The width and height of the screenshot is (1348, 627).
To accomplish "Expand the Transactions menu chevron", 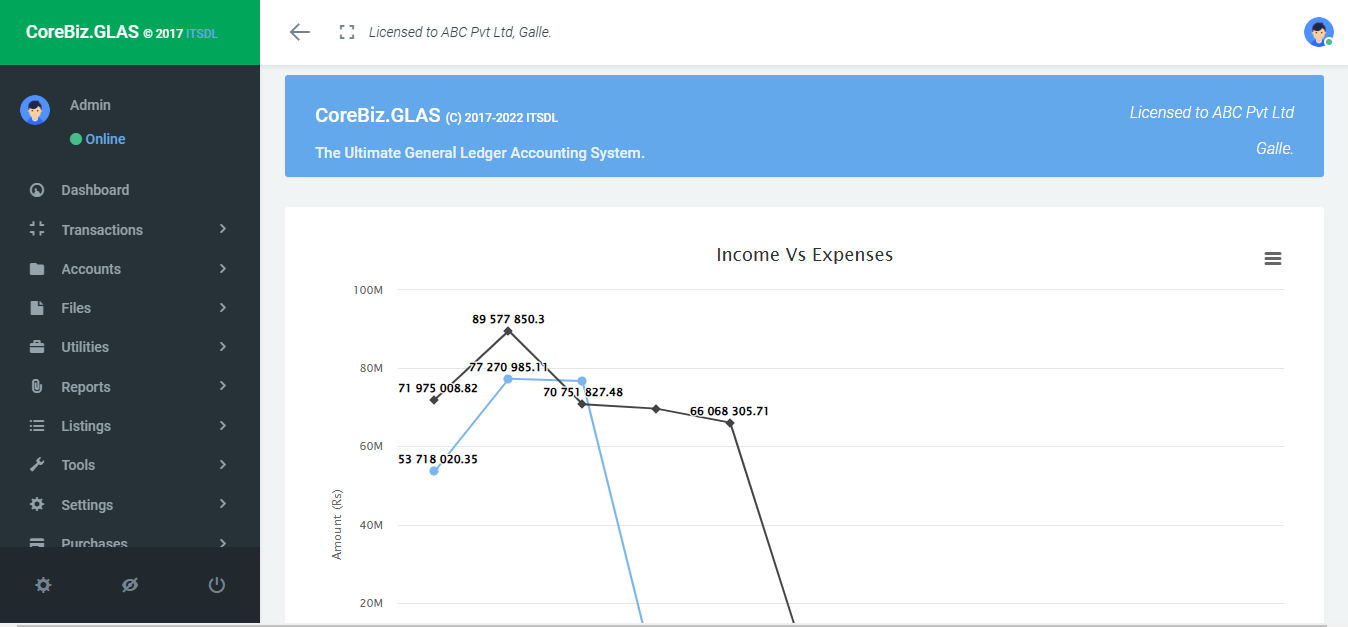I will [x=223, y=229].
